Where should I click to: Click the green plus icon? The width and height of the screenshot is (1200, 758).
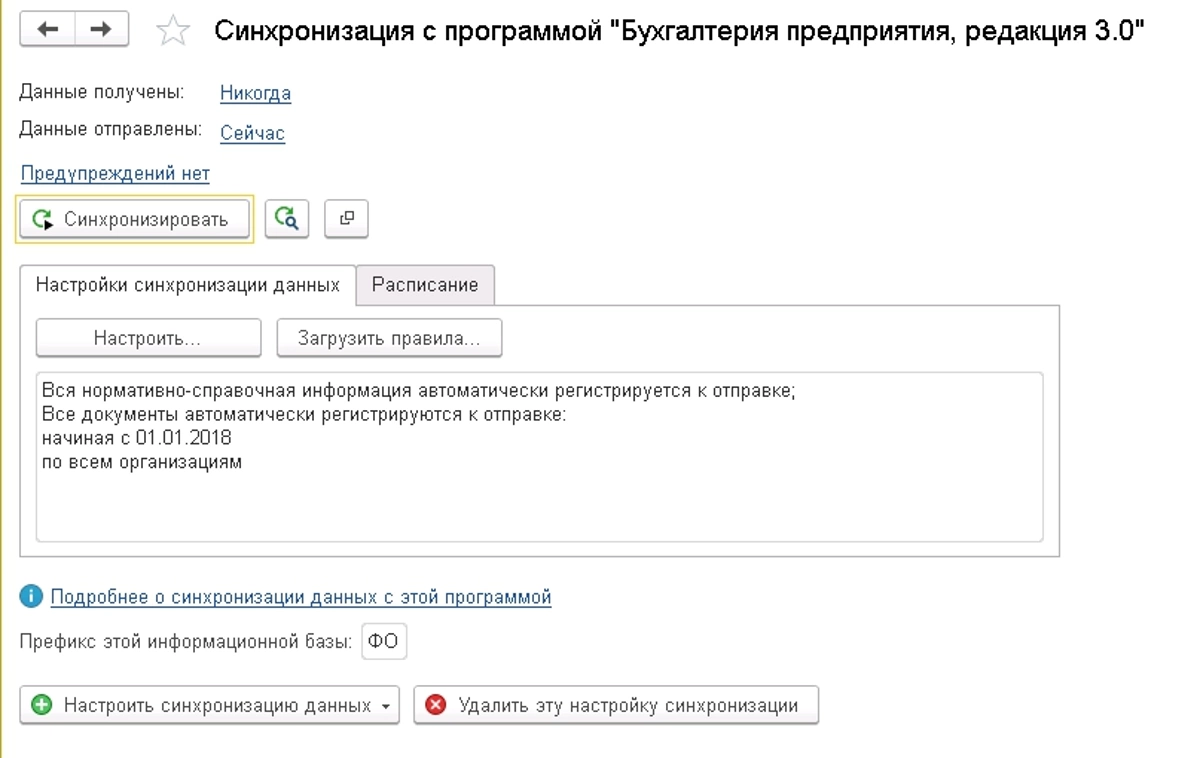(42, 705)
